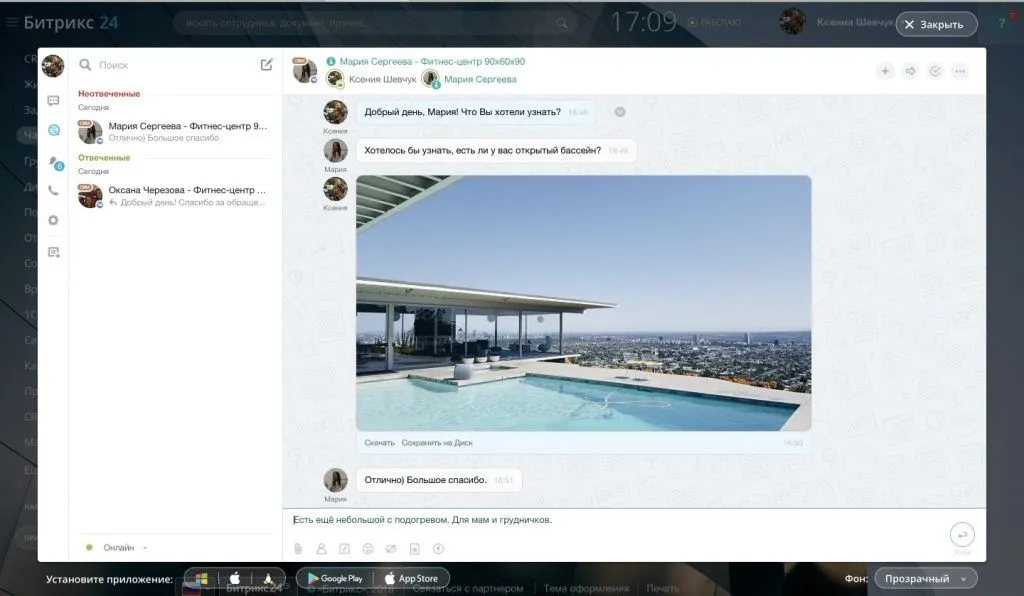Toggle hidden message mode eye icon
The height and width of the screenshot is (596, 1024).
(x=391, y=548)
